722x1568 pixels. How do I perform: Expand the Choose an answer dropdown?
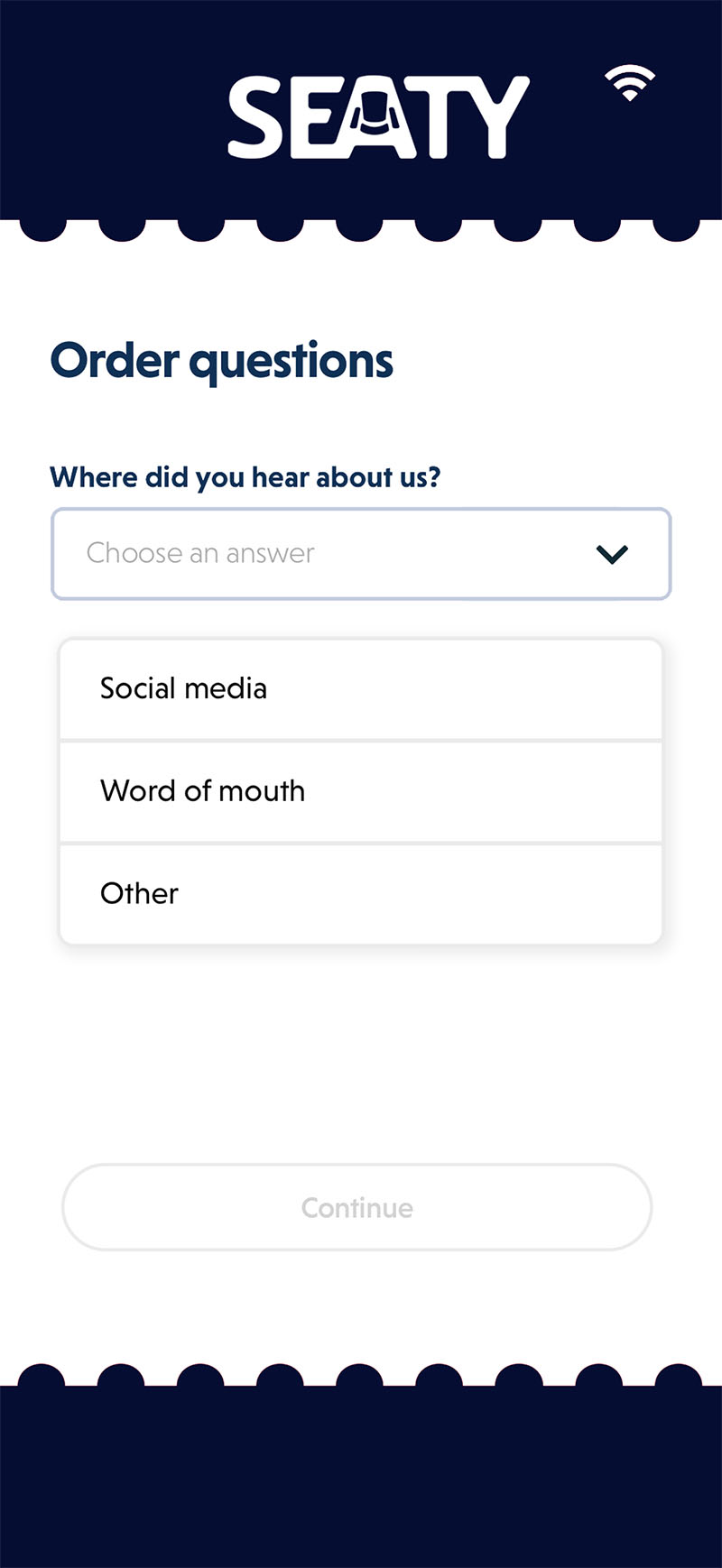(x=361, y=554)
